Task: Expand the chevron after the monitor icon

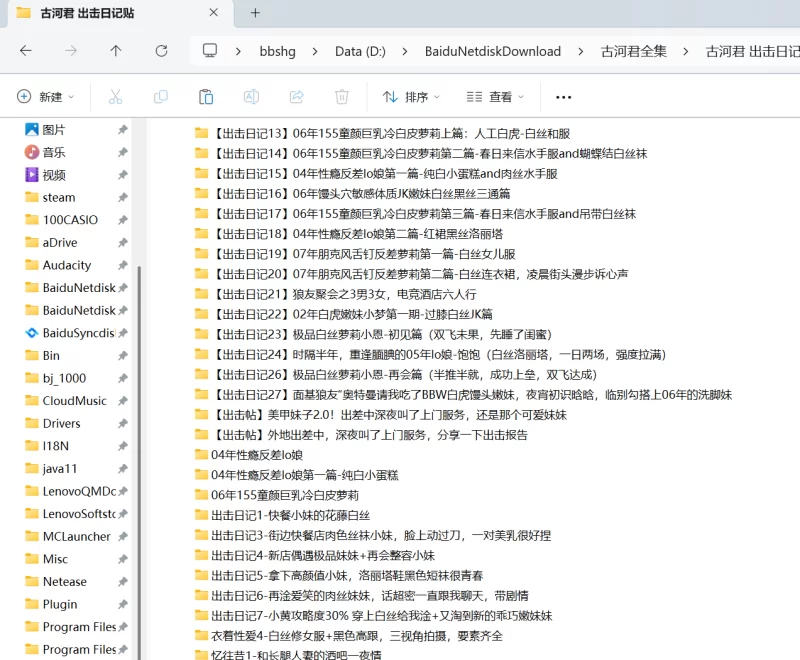Action: tap(238, 52)
